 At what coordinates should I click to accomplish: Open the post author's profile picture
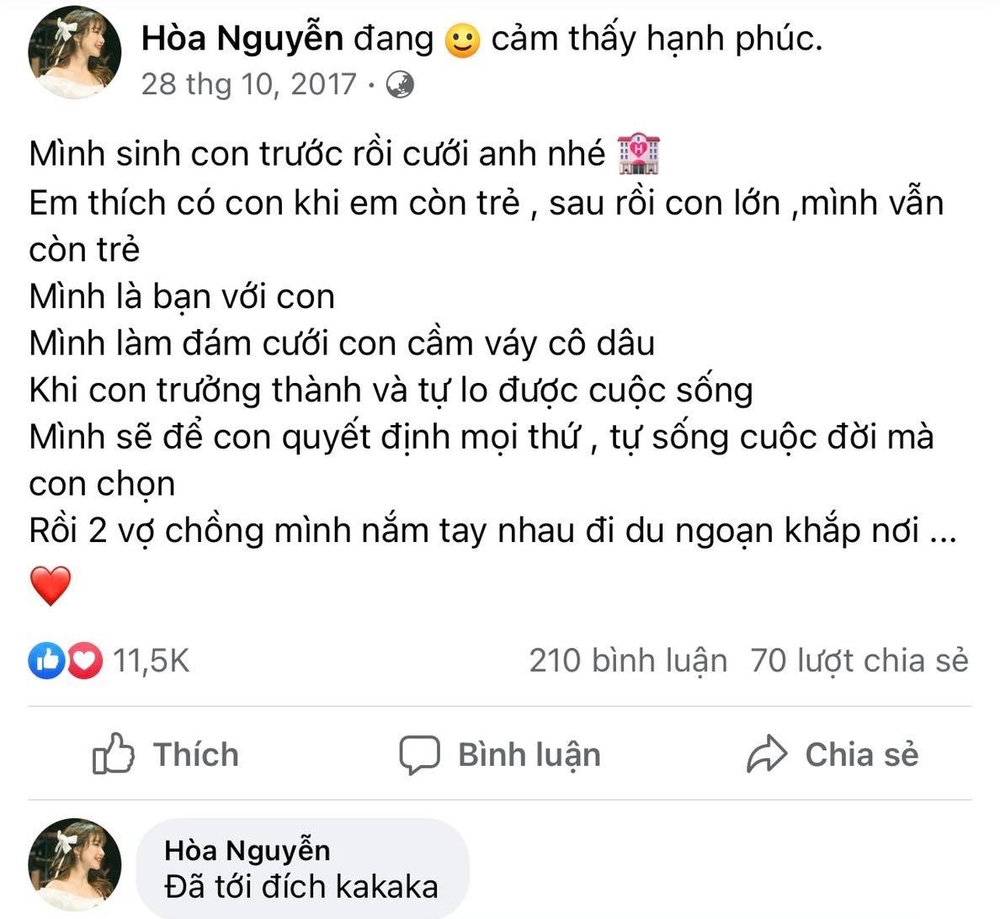[x=77, y=54]
